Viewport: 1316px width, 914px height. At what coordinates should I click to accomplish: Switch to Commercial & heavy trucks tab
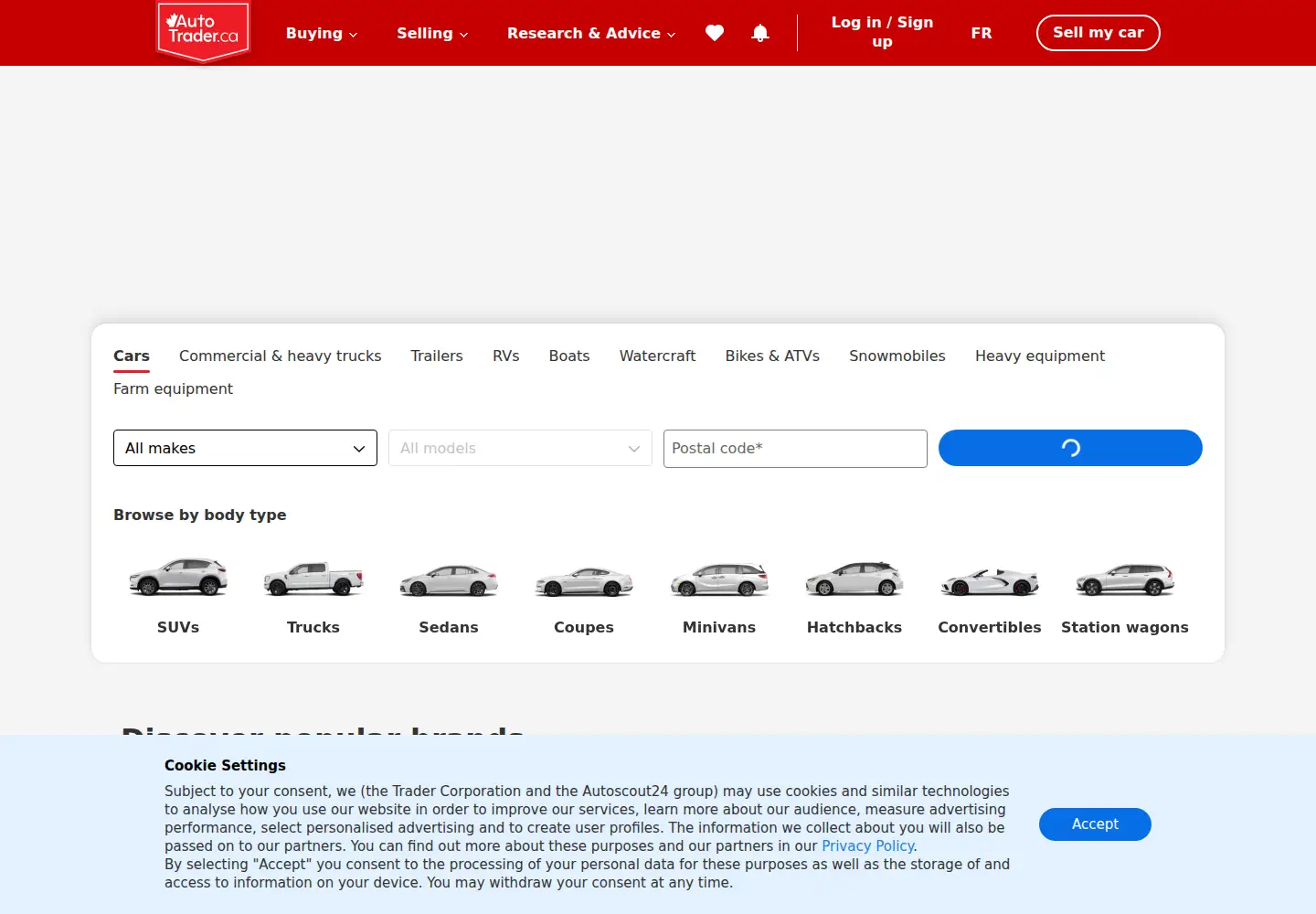pos(281,356)
